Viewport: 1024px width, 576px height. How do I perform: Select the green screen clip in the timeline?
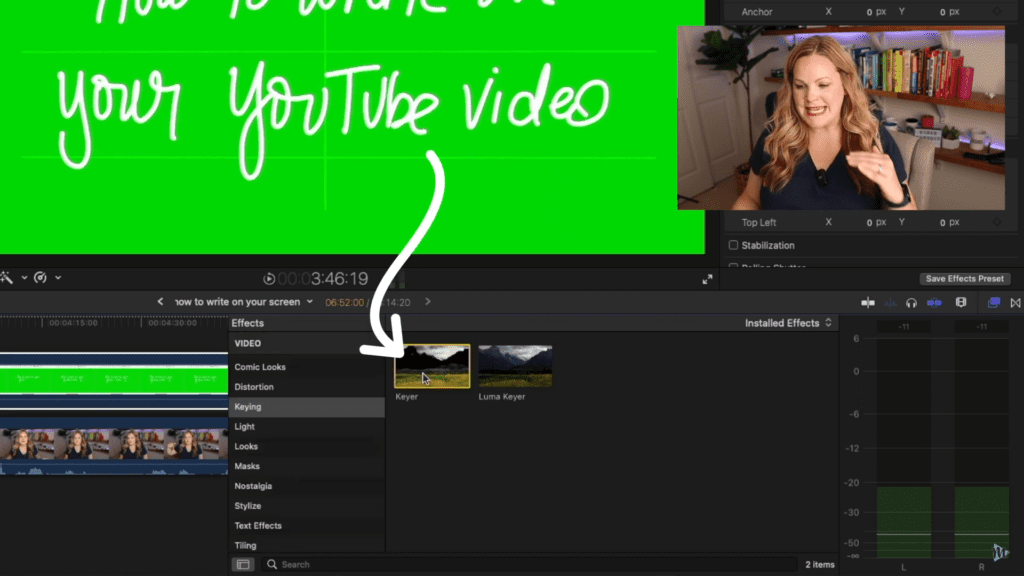pyautogui.click(x=114, y=381)
